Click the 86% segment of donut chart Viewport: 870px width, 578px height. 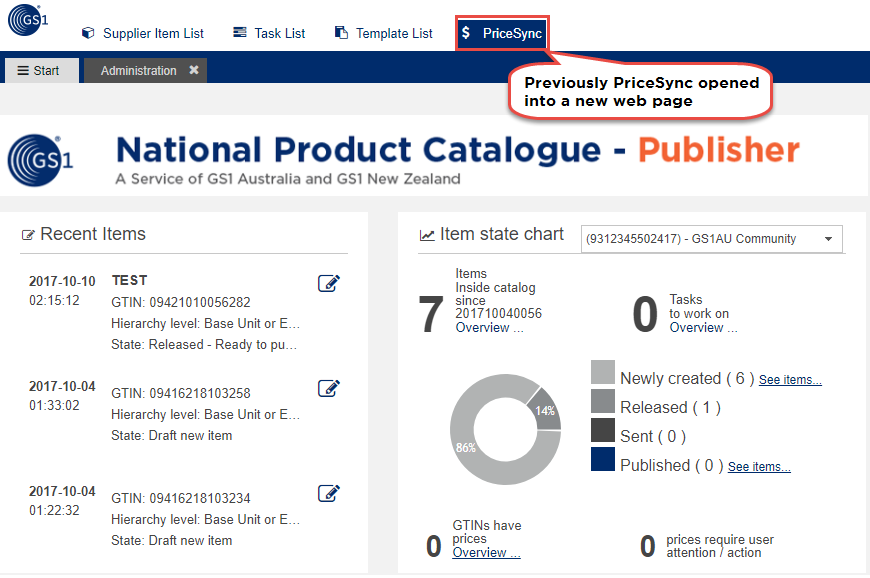[x=465, y=447]
